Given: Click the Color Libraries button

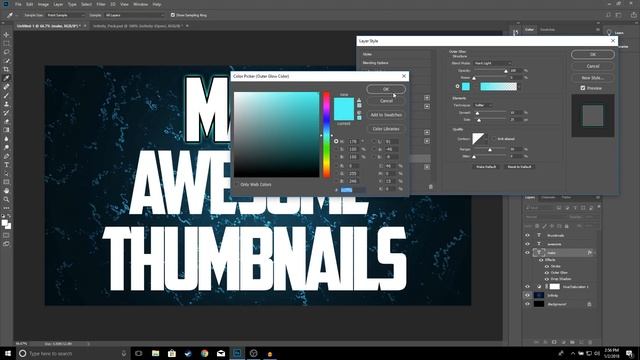Looking at the screenshot, I should (386, 129).
